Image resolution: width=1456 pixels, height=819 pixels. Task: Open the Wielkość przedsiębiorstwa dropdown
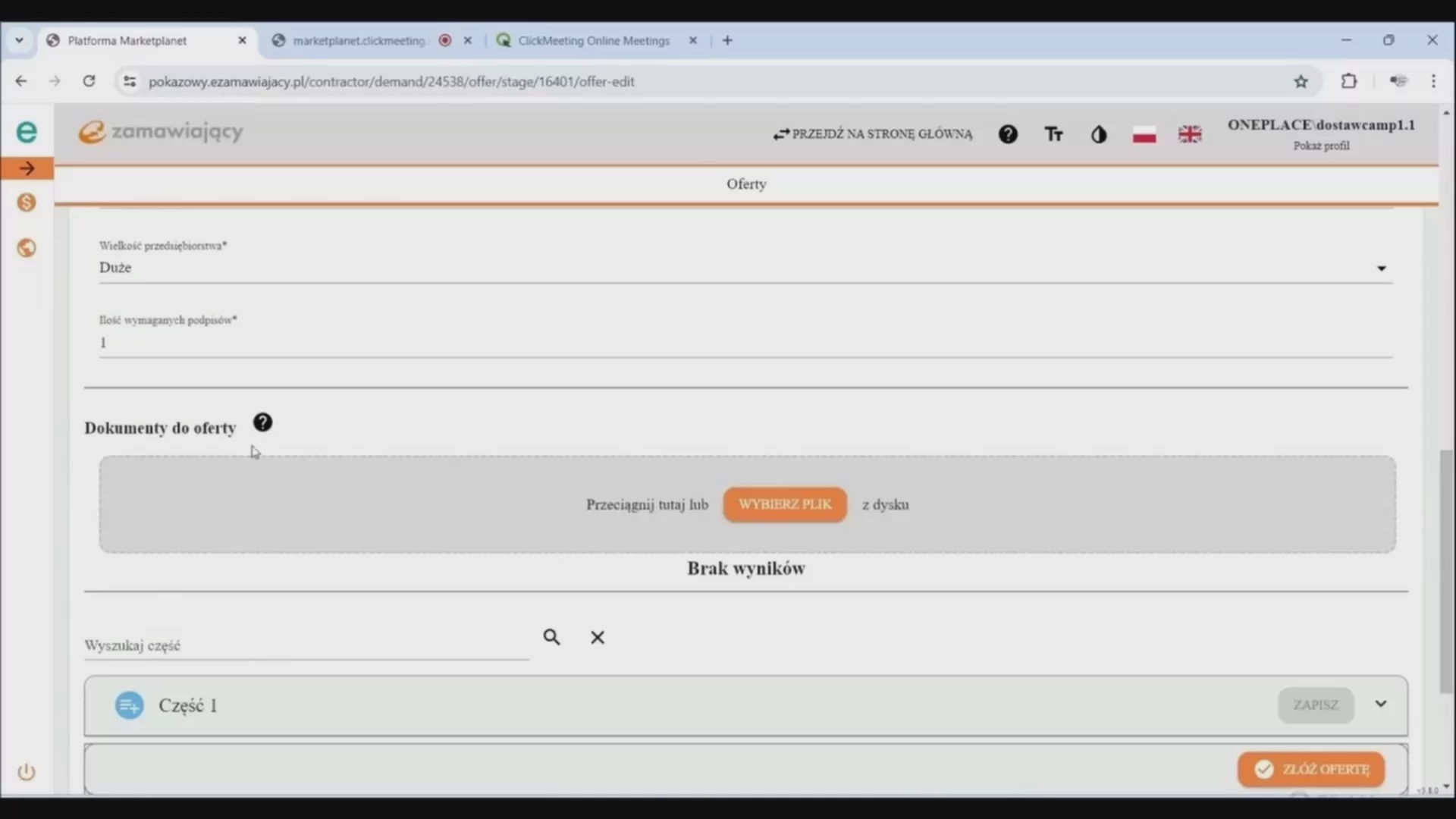[745, 268]
